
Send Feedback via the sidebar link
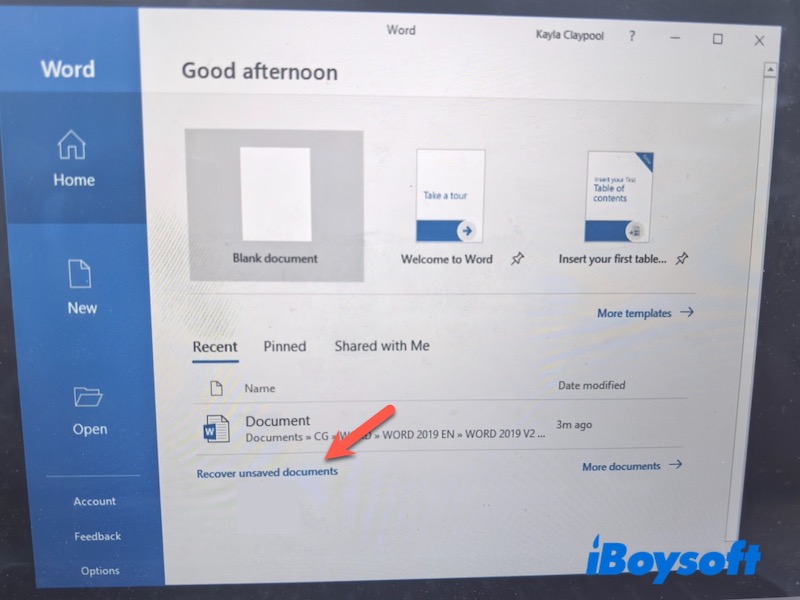pos(97,536)
